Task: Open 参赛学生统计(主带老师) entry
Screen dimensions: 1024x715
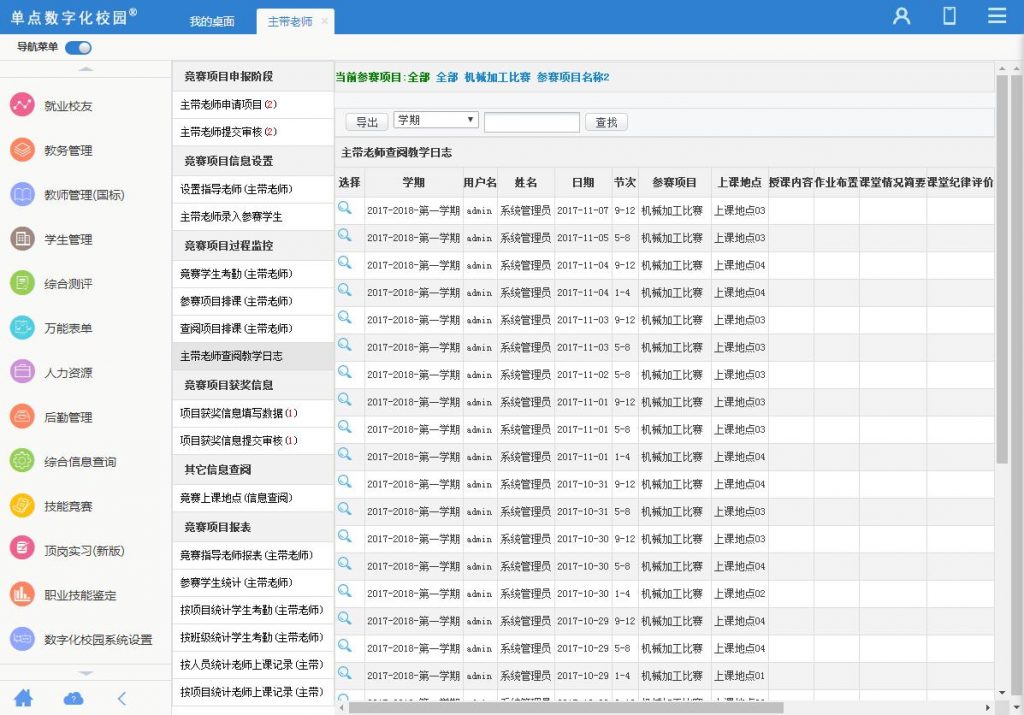Action: (x=253, y=583)
